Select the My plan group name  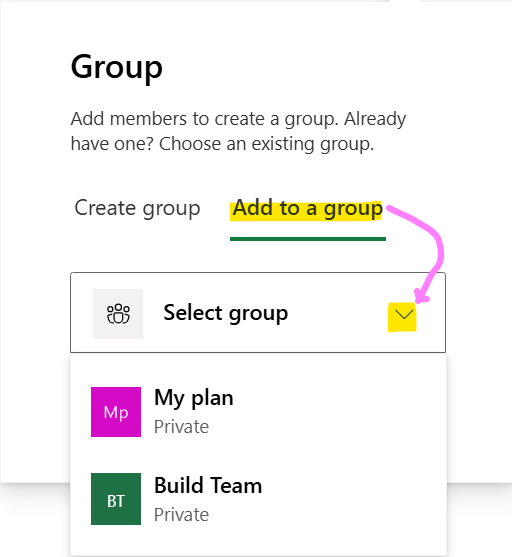(194, 398)
